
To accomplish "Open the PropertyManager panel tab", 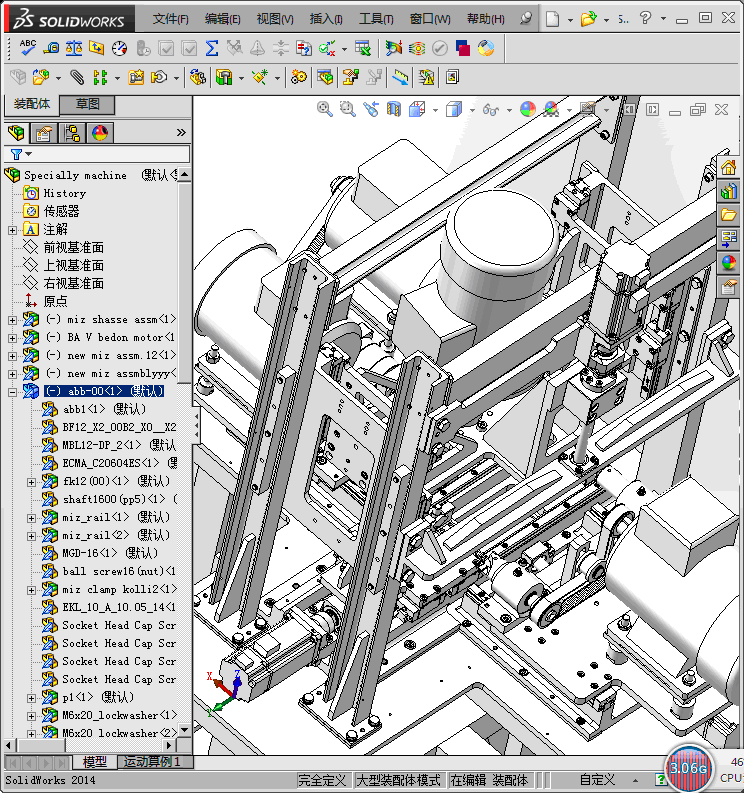I will [43, 133].
